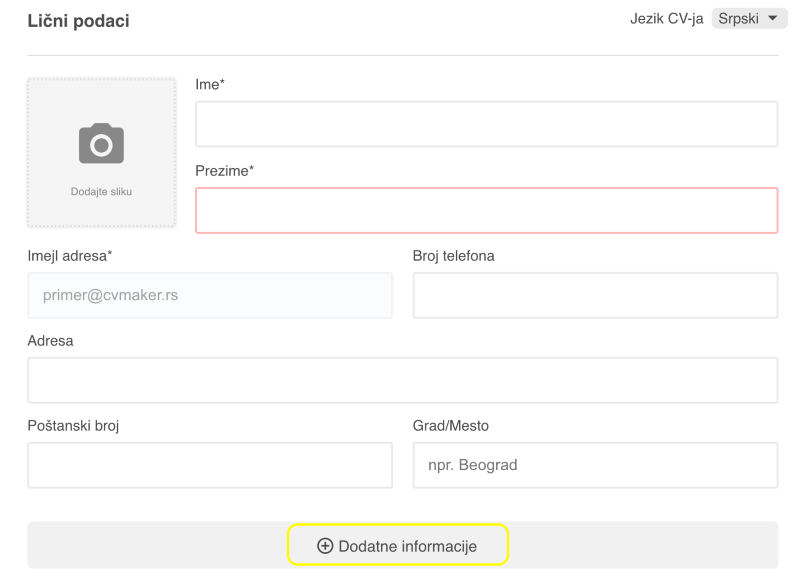Screen dimensions: 800x579
Task: Click the Lični podaci heading
Action: pyautogui.click(x=79, y=21)
